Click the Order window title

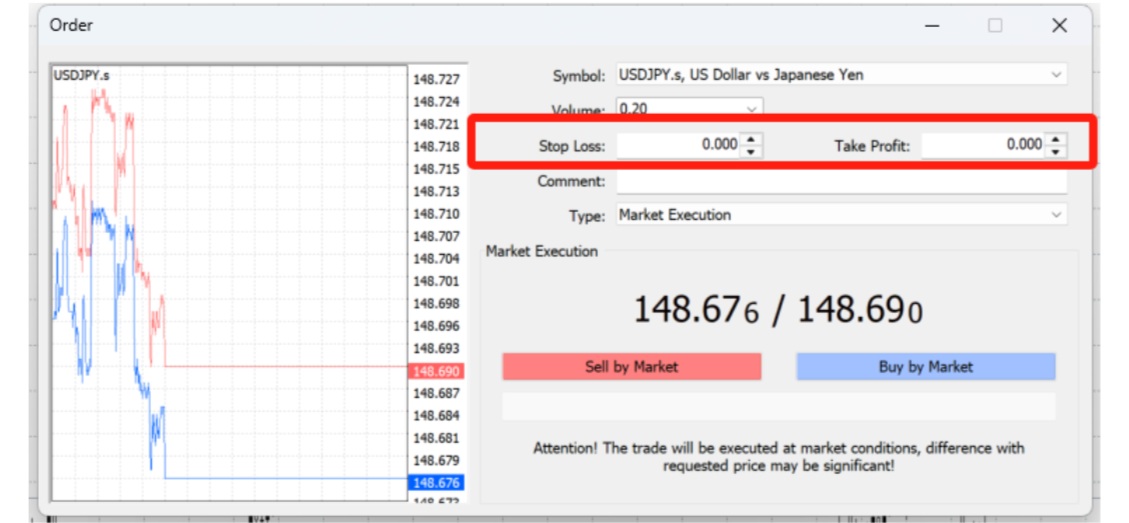71,25
